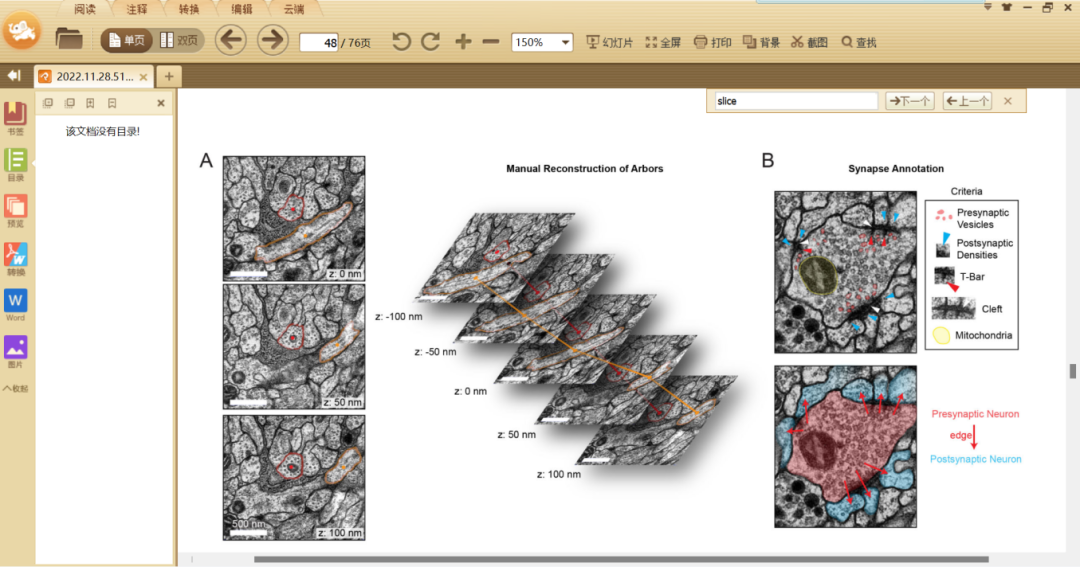The width and height of the screenshot is (1080, 567).
Task: Open 背景 background options
Action: pos(761,42)
